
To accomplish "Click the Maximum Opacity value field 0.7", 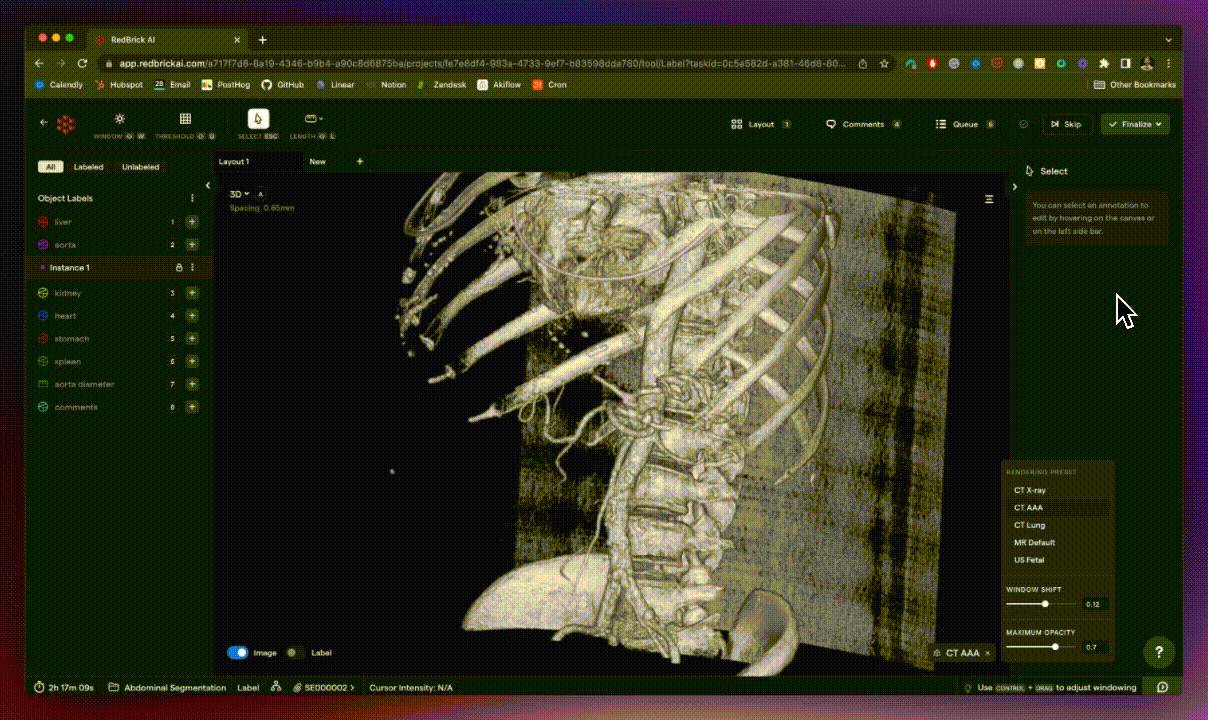I will click(1095, 647).
